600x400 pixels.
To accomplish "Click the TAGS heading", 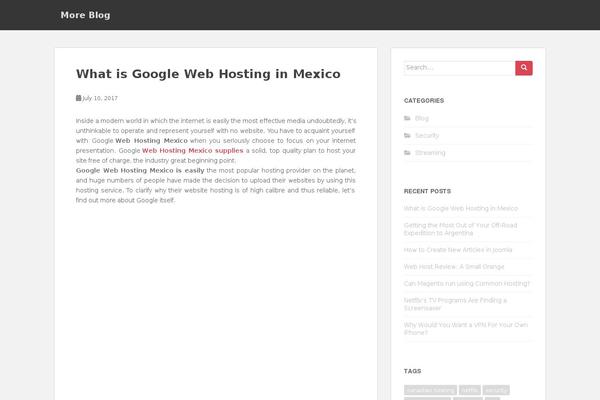I will point(412,371).
